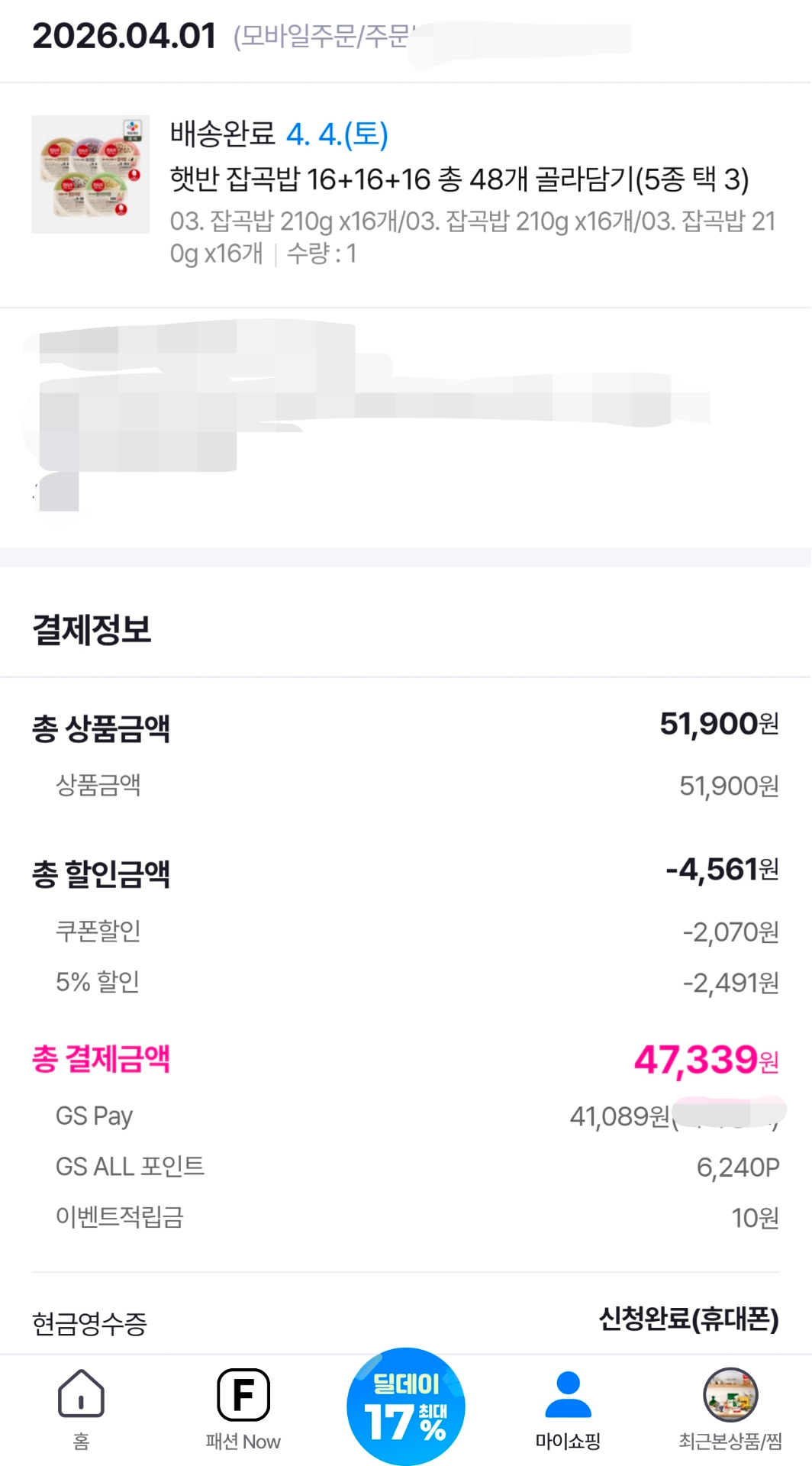Viewport: 812px width, 1466px height.
Task: Open the 패션 Now F icon
Action: point(243,1394)
